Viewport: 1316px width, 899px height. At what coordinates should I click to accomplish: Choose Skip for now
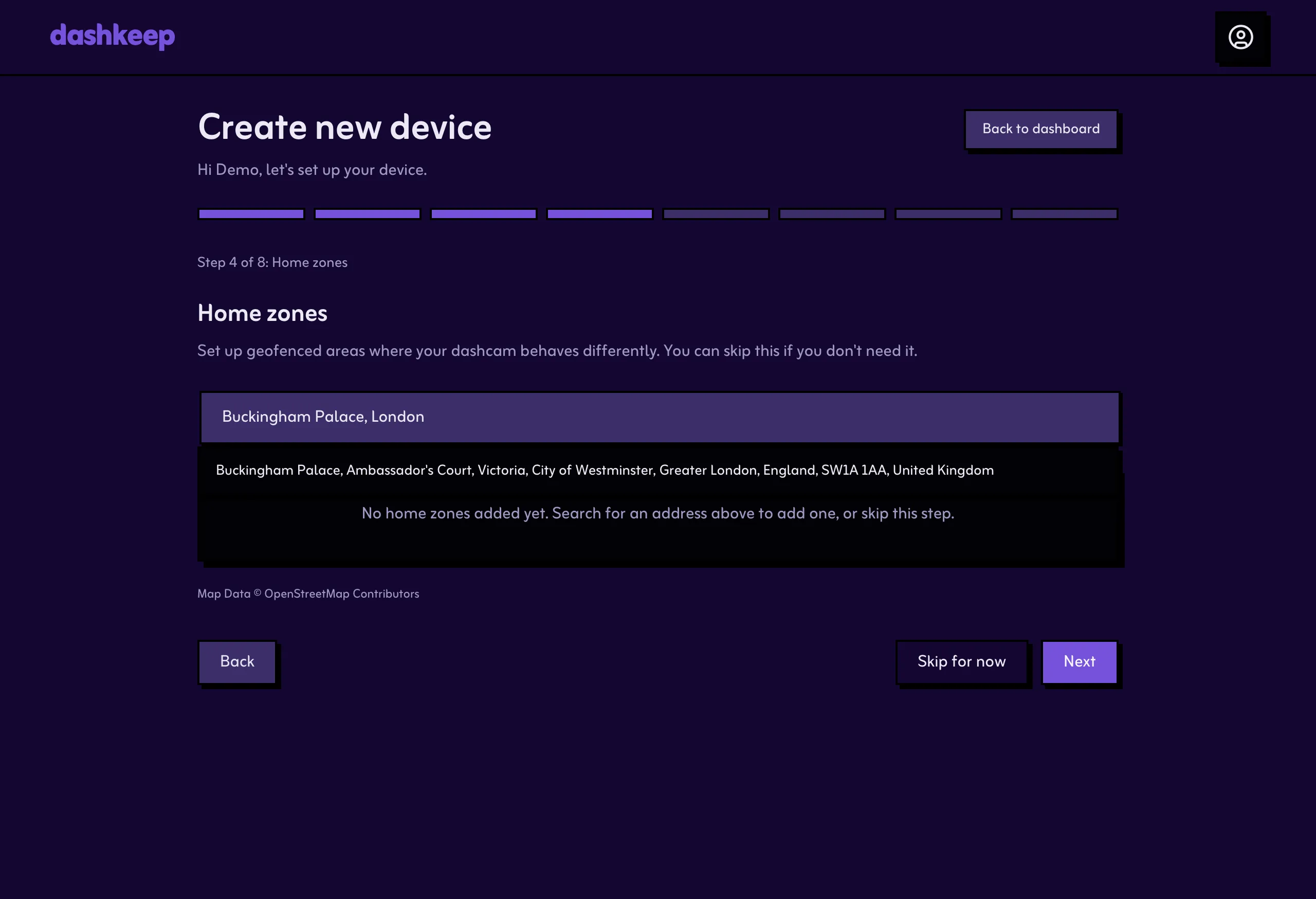point(961,661)
